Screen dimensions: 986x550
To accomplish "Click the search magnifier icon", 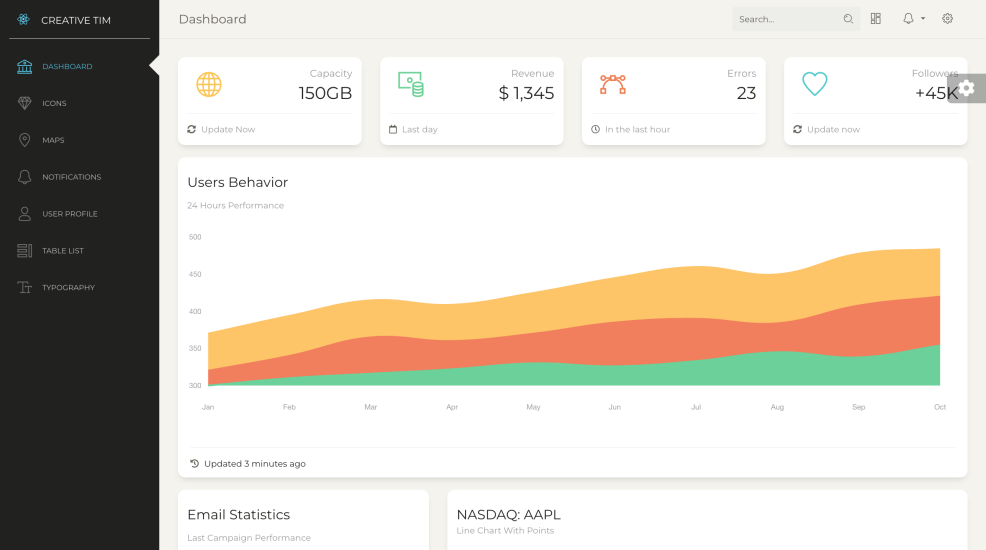I will (x=848, y=19).
